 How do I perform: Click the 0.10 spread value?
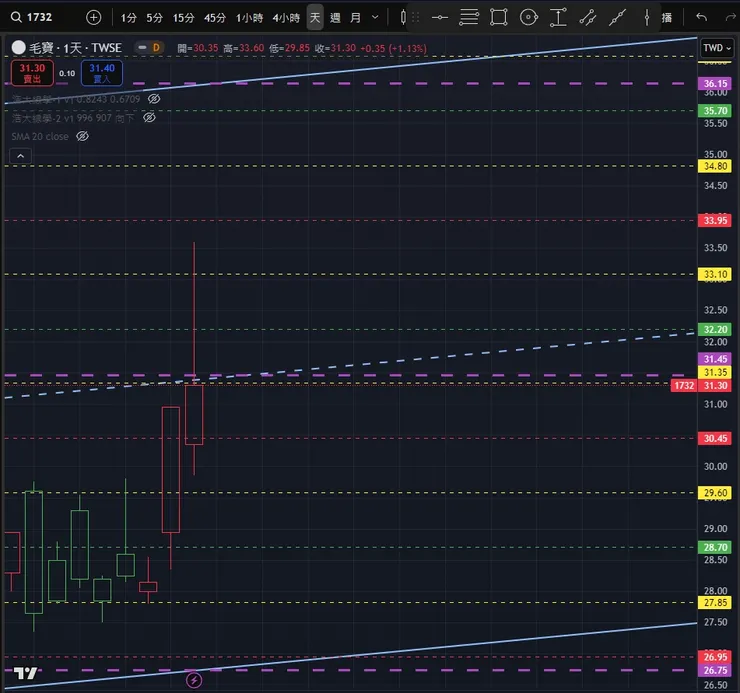tap(67, 73)
